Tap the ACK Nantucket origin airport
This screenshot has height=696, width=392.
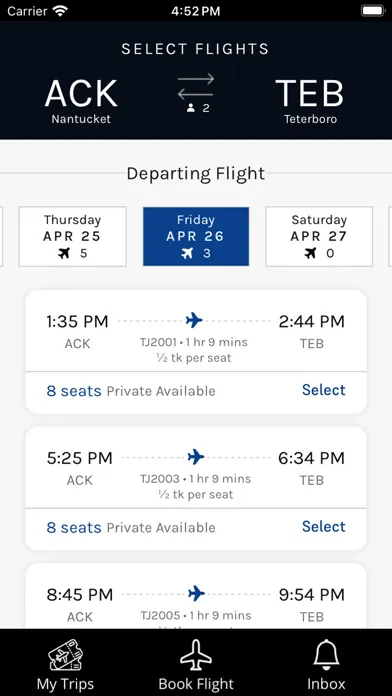[x=81, y=101]
